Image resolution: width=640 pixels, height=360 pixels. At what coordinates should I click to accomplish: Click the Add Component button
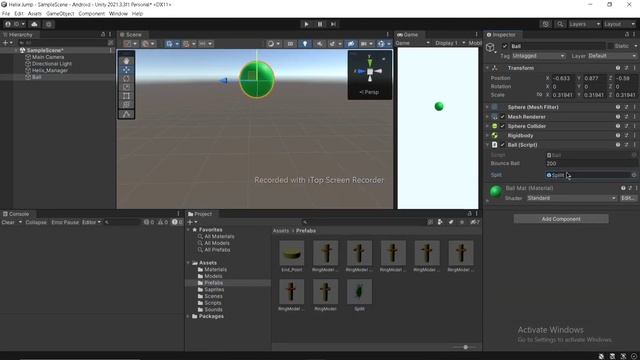click(x=561, y=219)
